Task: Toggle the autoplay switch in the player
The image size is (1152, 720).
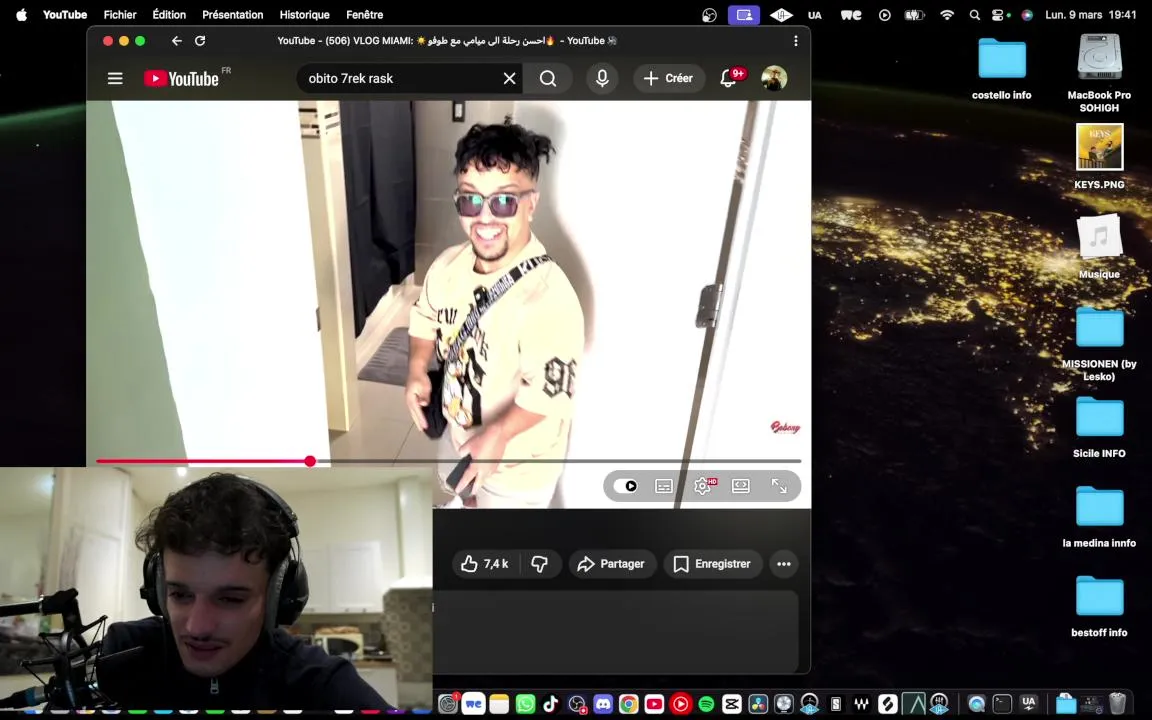Action: tap(625, 486)
